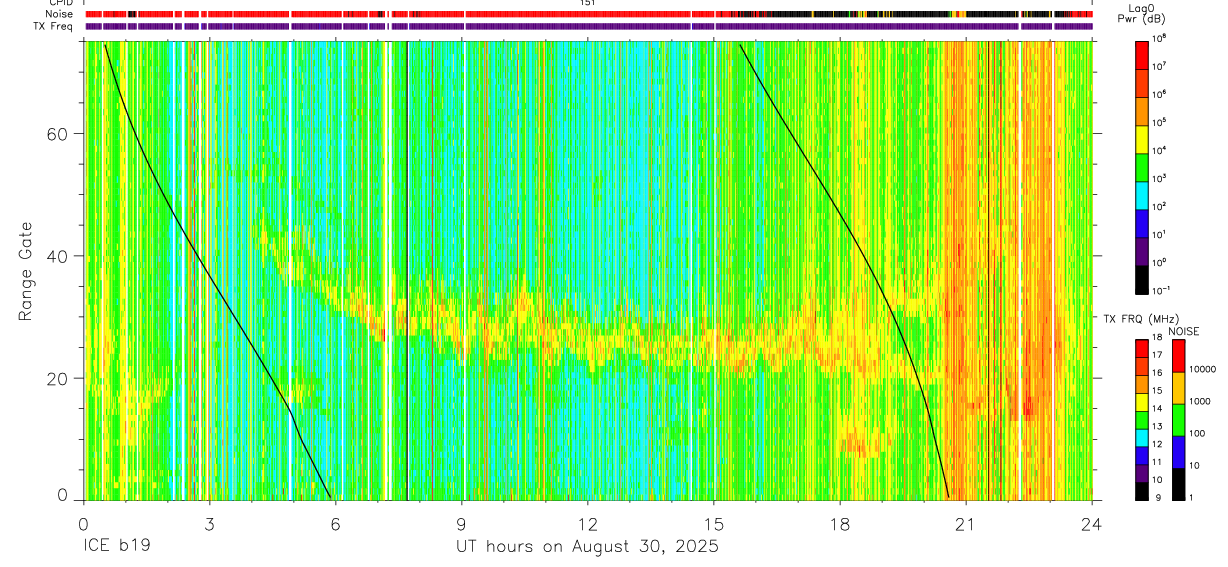Click x-axis tick label '21'
Viewport: 1228px width, 567px height.
pos(966,523)
